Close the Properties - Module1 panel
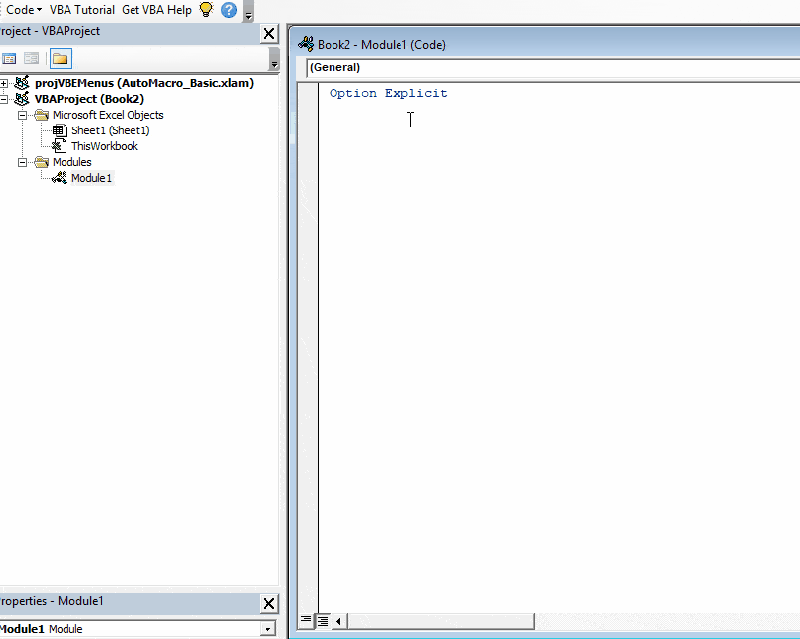The height and width of the screenshot is (639, 800). pyautogui.click(x=267, y=604)
